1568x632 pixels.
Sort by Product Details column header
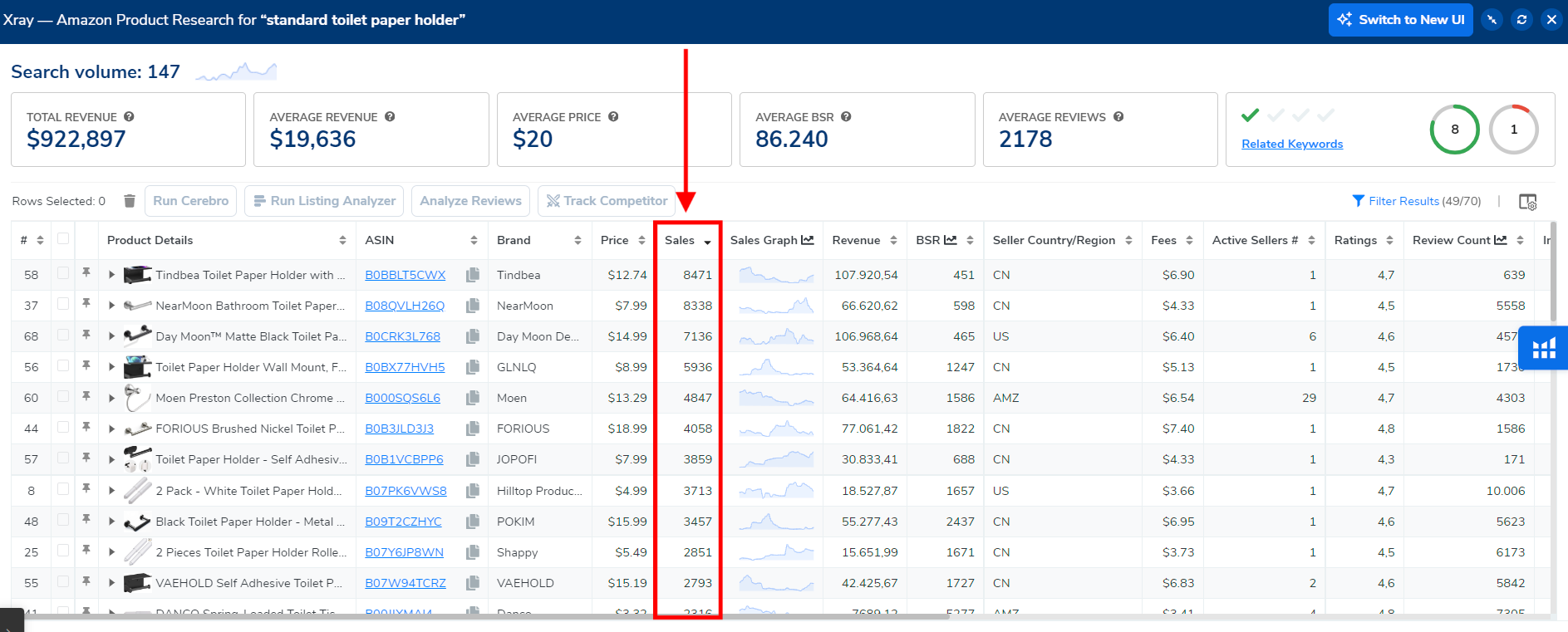coord(226,240)
